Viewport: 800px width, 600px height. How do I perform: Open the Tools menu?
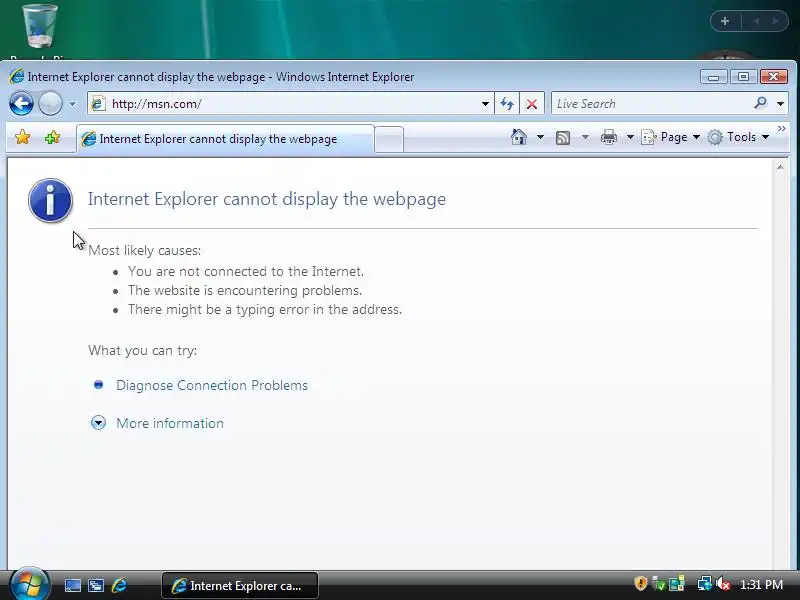click(738, 137)
